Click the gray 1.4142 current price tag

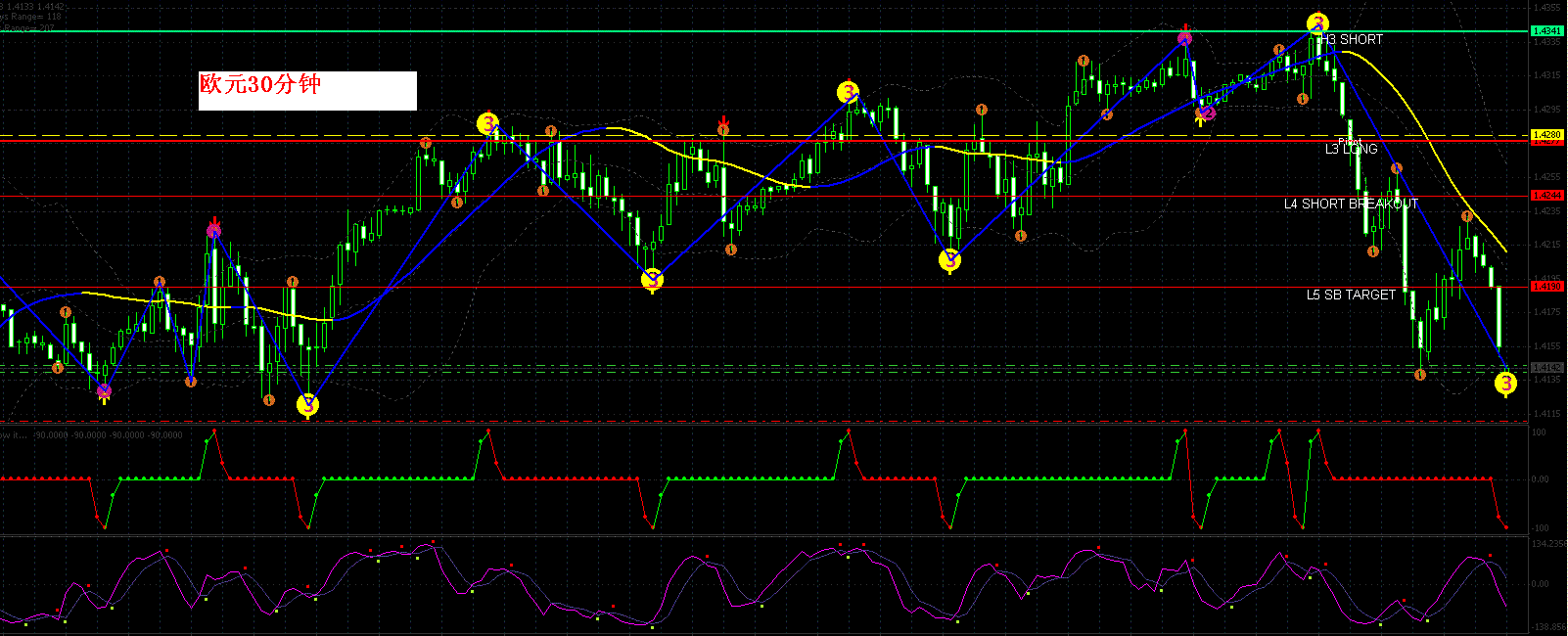1547,367
